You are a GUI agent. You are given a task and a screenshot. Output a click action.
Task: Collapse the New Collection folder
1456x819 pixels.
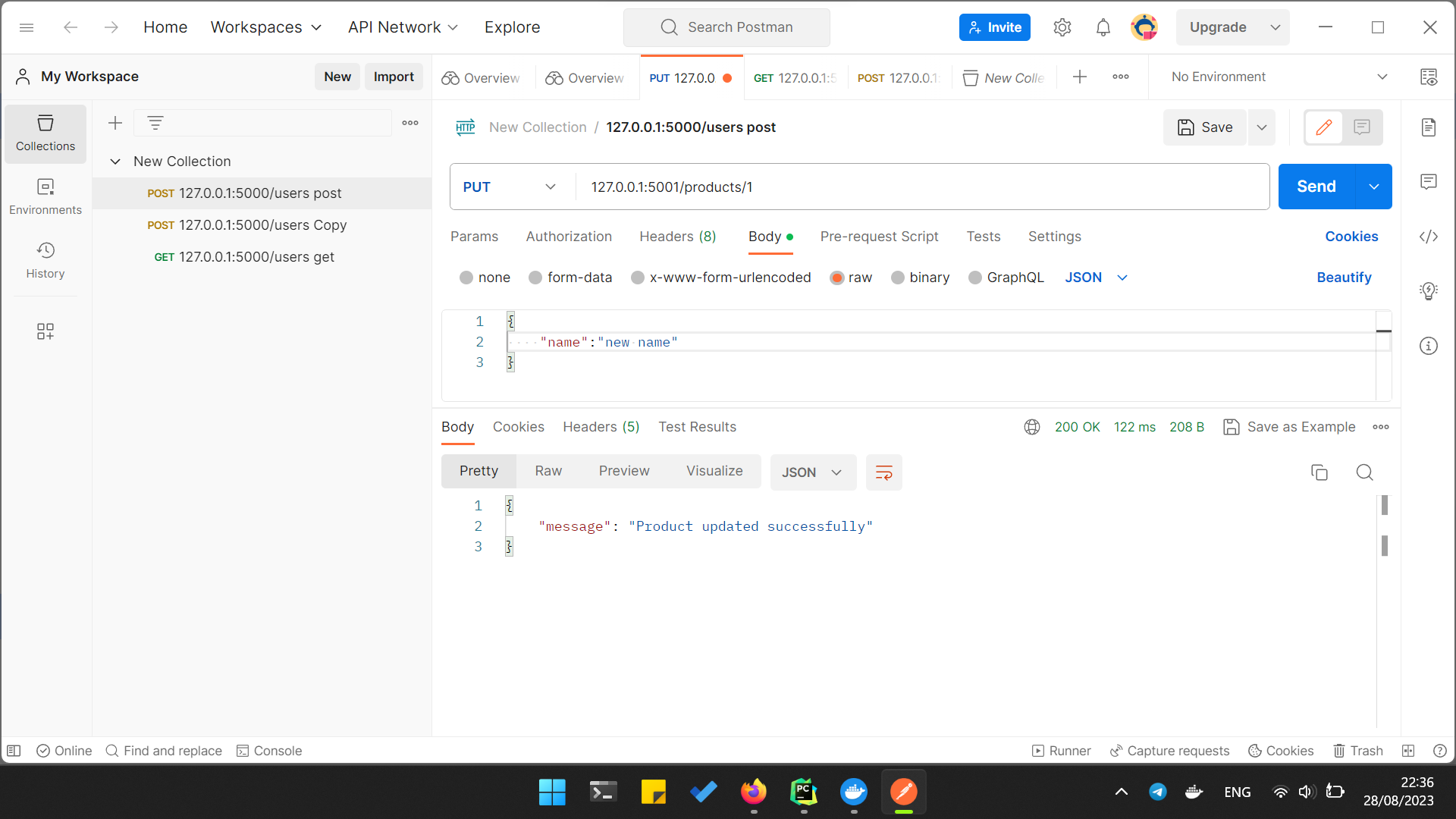pos(115,162)
